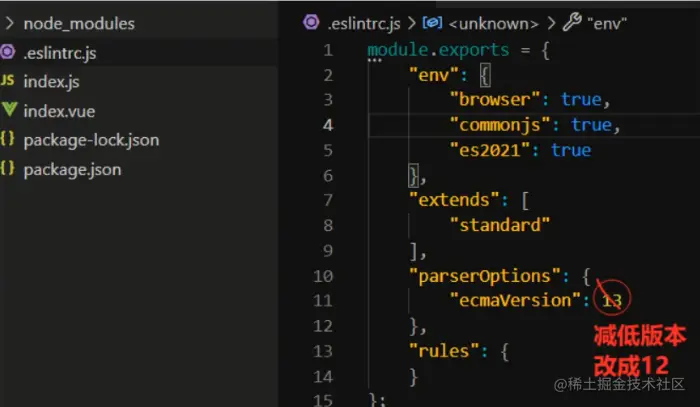Click line number 4 in the gutter
The width and height of the screenshot is (700, 407).
pyautogui.click(x=329, y=125)
